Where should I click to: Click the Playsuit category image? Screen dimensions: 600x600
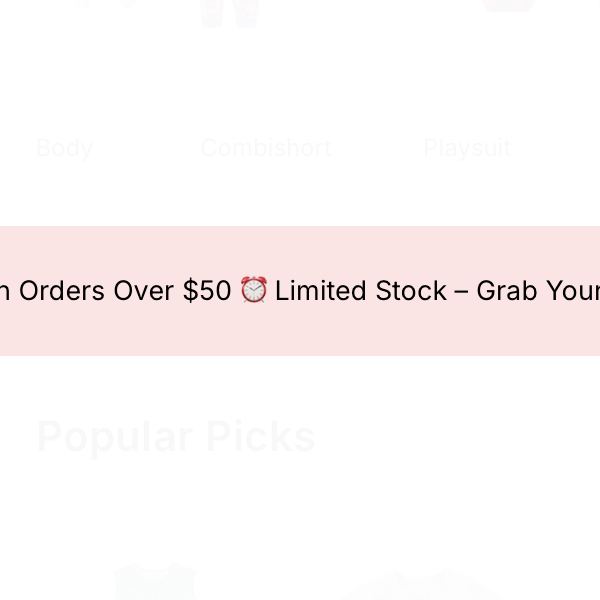[507, 5]
